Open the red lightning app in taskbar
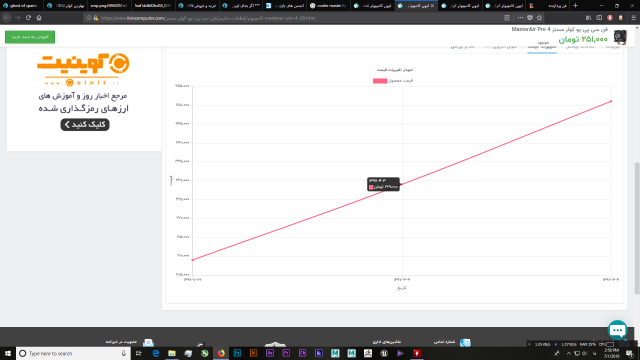640x360 pixels. click(417, 353)
